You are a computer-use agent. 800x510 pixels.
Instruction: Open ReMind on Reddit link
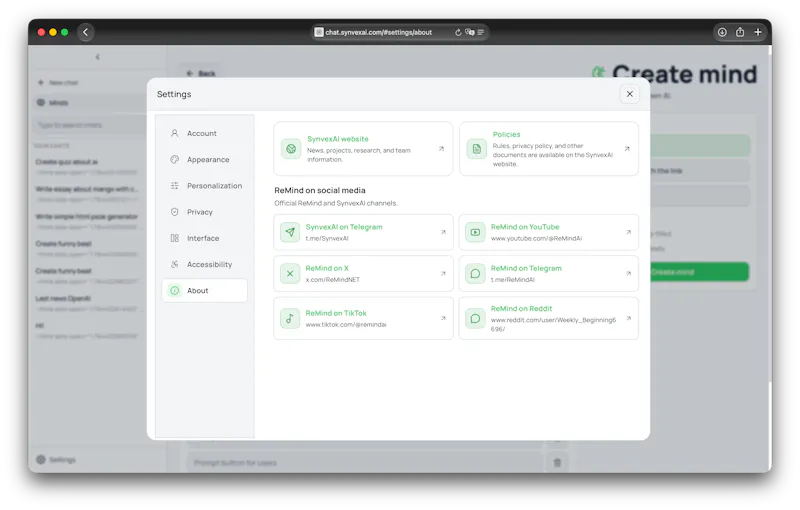pos(548,318)
